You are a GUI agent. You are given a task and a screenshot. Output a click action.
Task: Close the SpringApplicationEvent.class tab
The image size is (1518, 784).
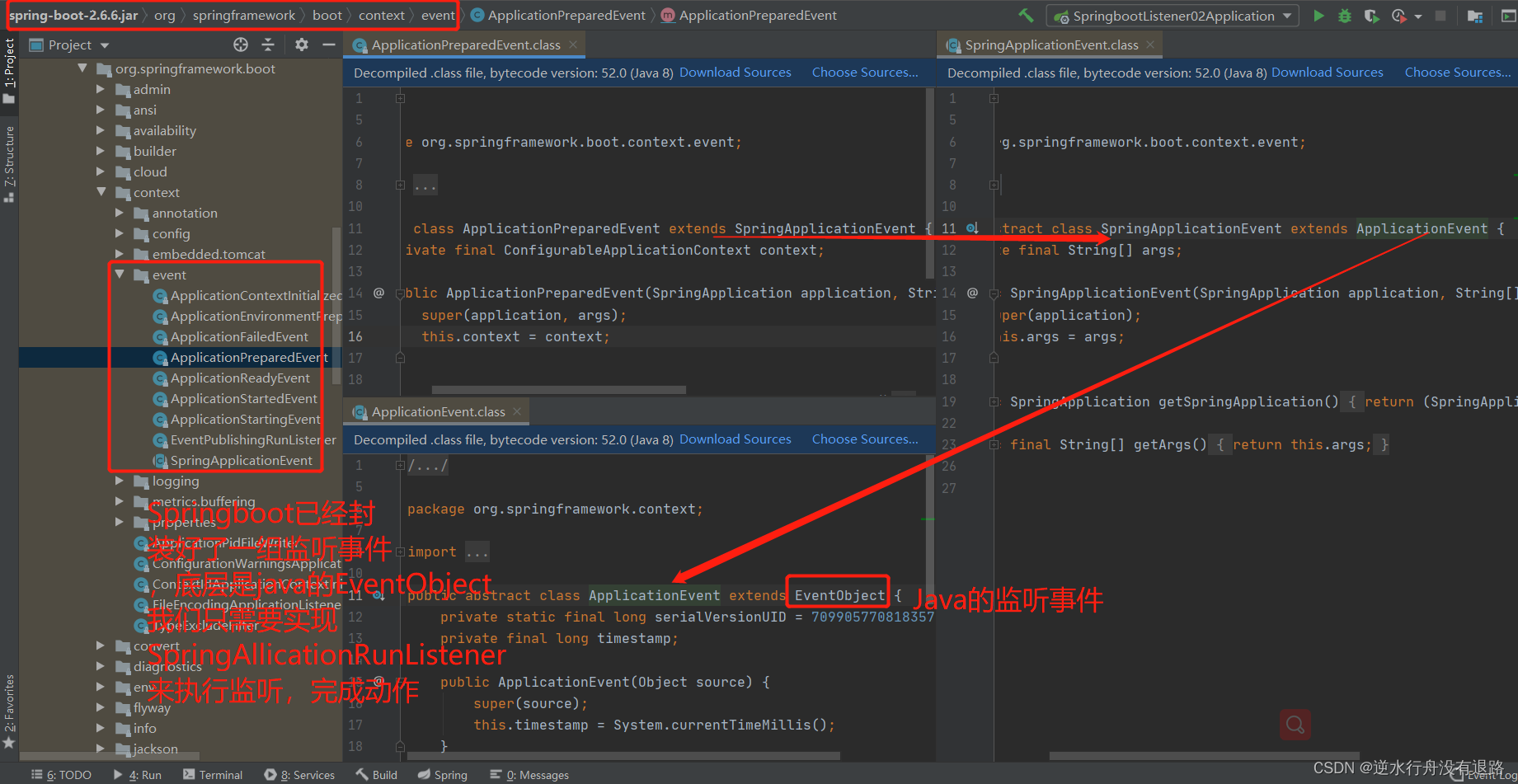(x=1150, y=45)
